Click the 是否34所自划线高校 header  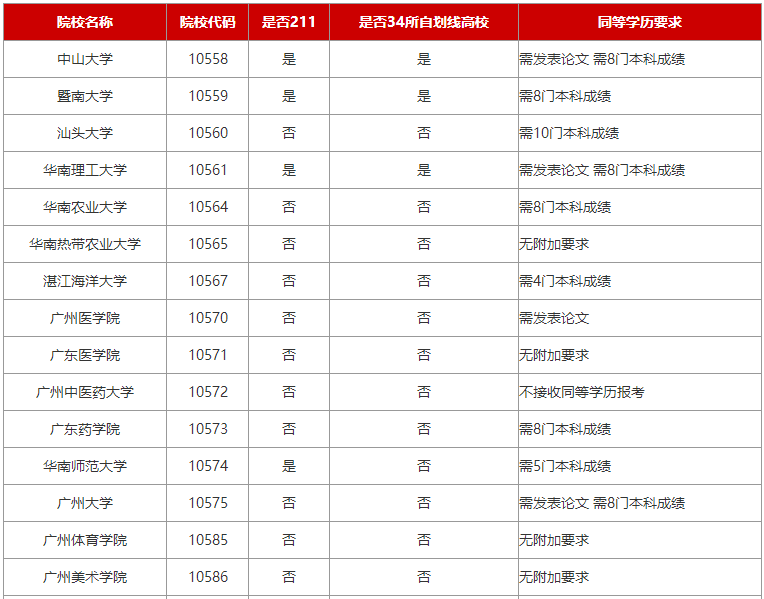tap(424, 22)
